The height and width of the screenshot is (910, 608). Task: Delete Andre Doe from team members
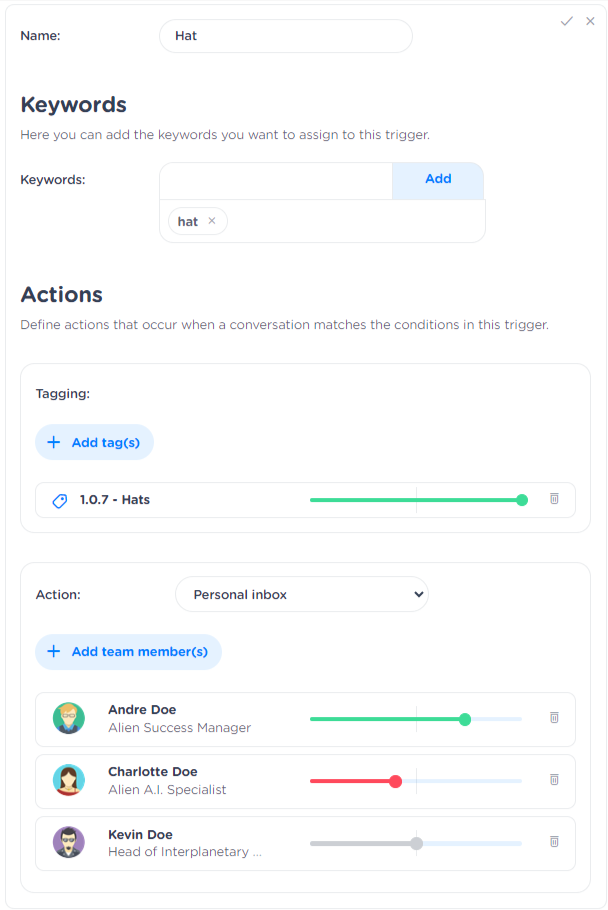click(554, 717)
